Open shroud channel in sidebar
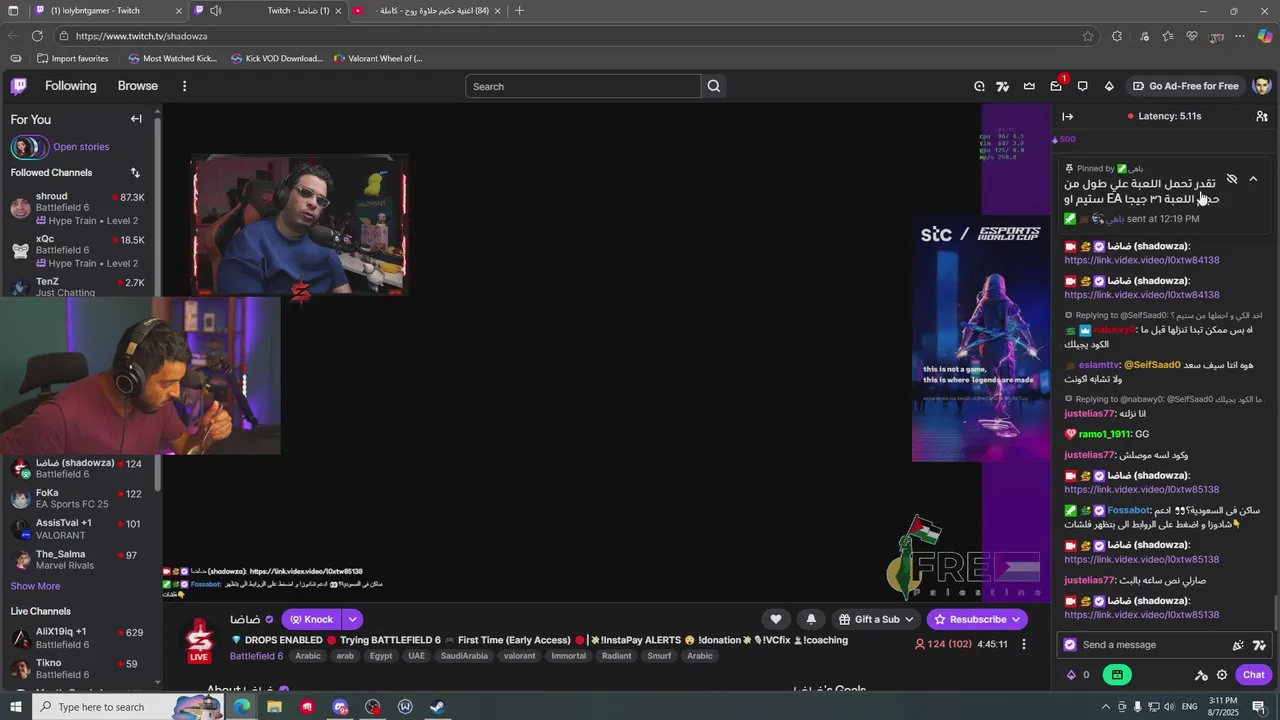Viewport: 1280px width, 720px height. click(x=80, y=209)
